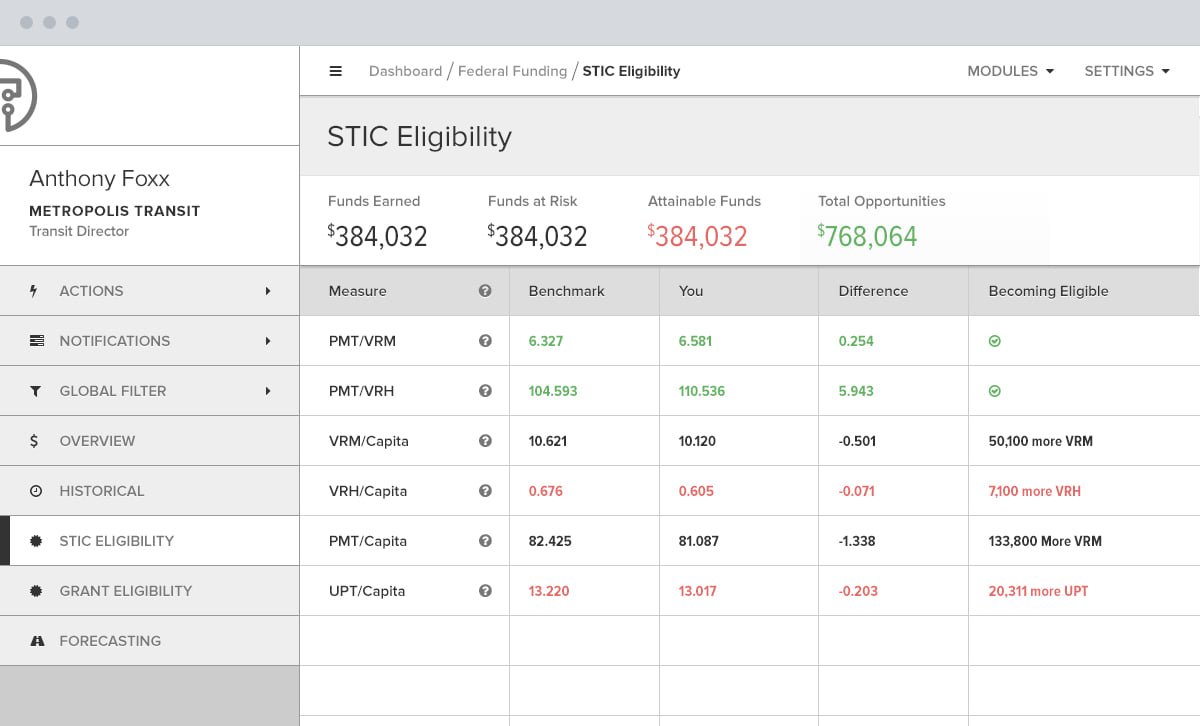Viewport: 1200px width, 726px height.
Task: Click eligible checkmark in PMT/VRM row
Action: pos(994,341)
